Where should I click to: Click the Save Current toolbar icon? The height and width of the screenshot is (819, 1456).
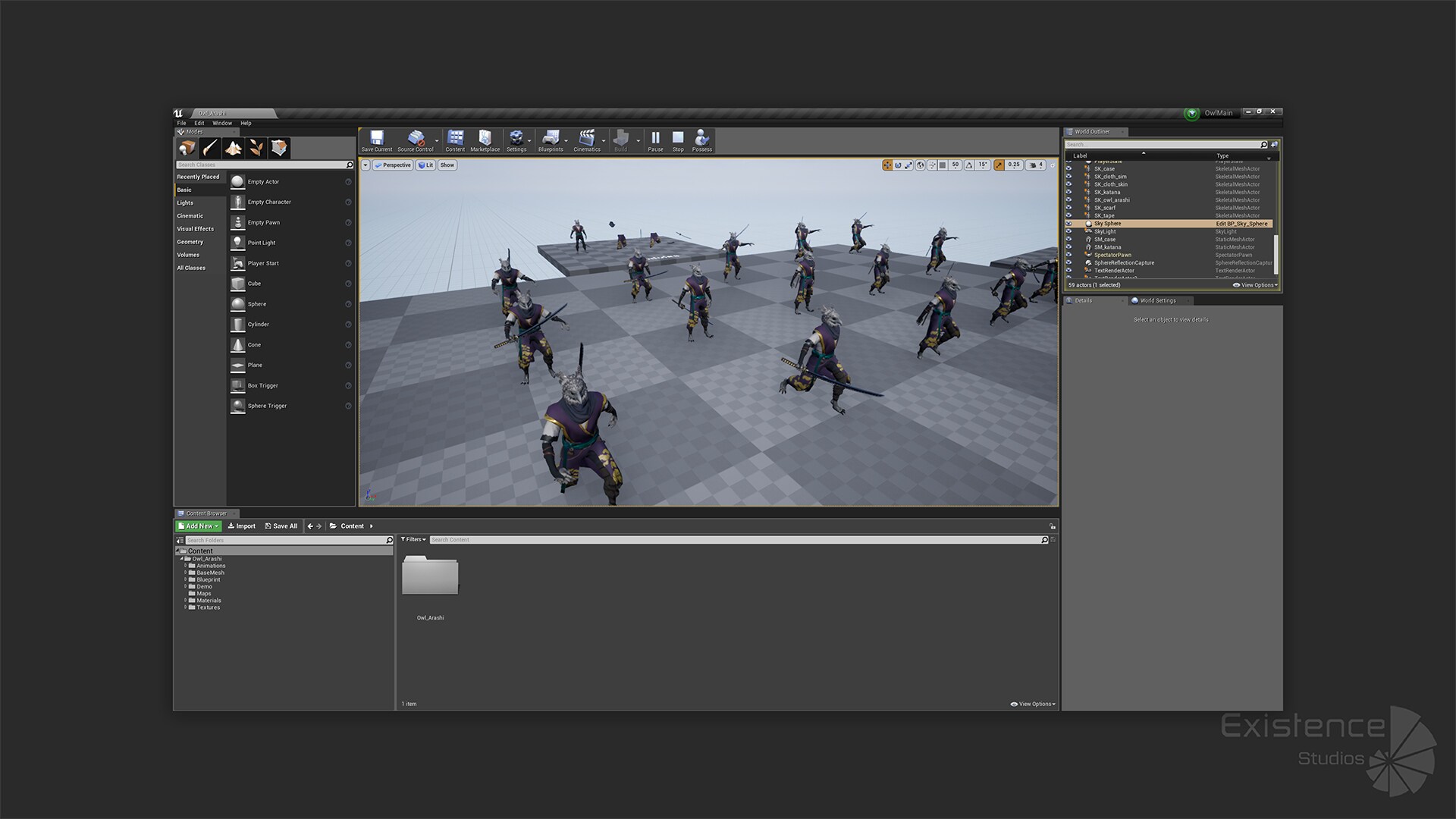tap(376, 140)
